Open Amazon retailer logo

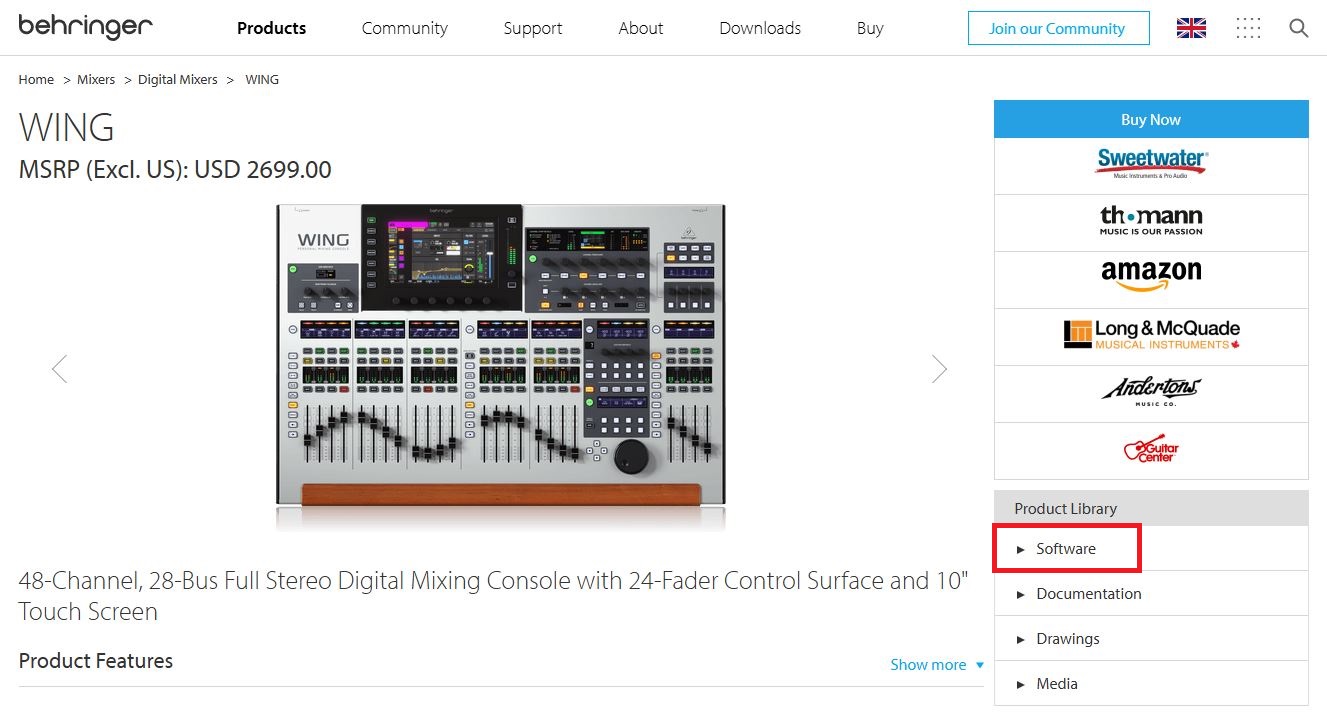click(x=1151, y=277)
